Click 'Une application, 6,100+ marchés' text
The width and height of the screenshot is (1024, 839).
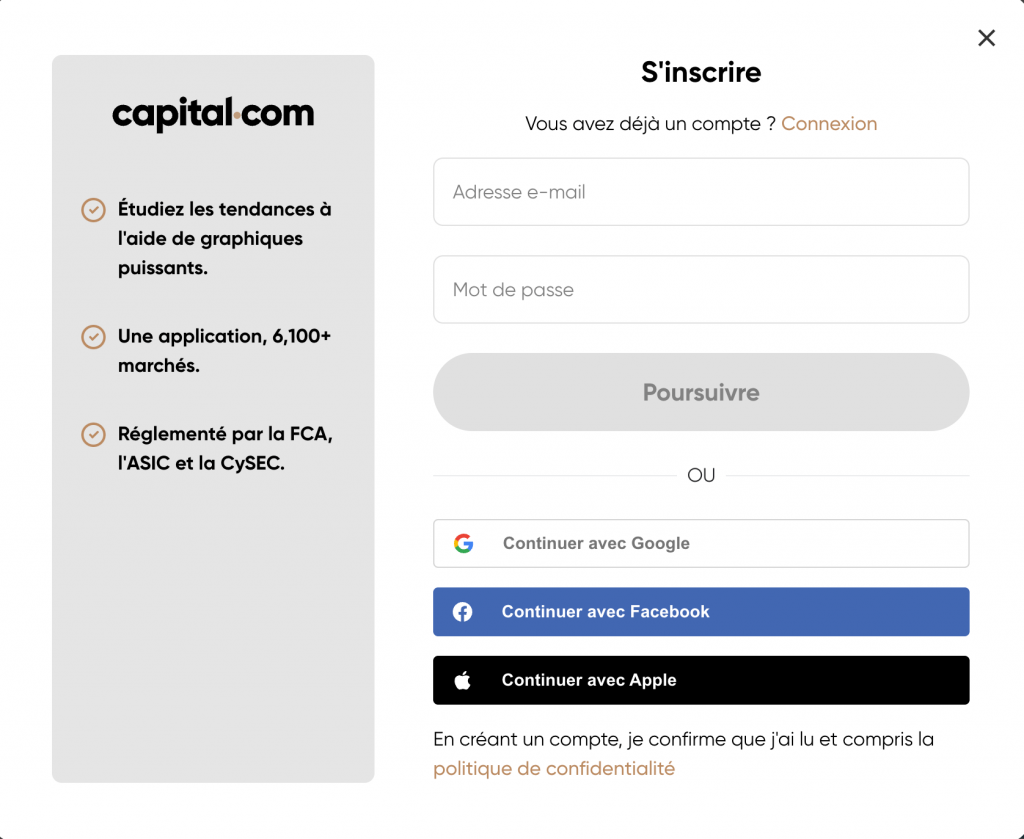pos(225,351)
